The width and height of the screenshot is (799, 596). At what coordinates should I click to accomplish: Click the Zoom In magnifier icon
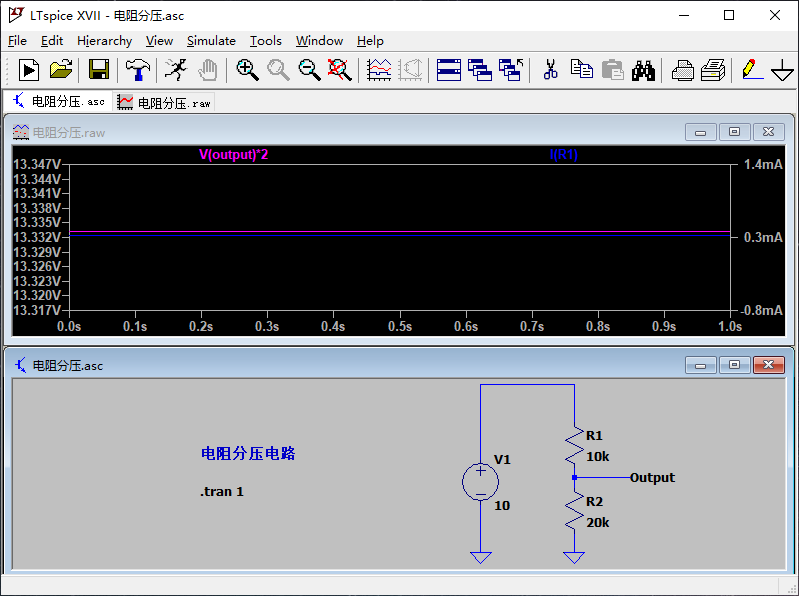247,69
